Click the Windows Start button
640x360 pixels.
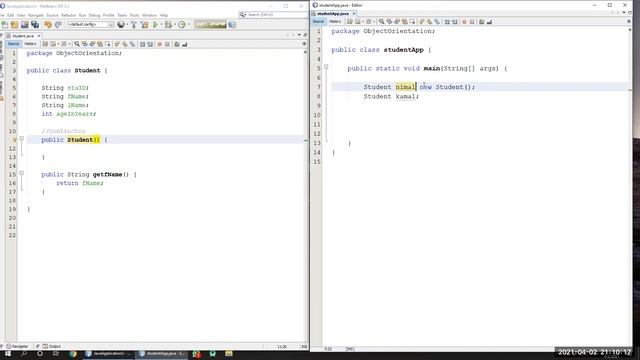[8, 353]
